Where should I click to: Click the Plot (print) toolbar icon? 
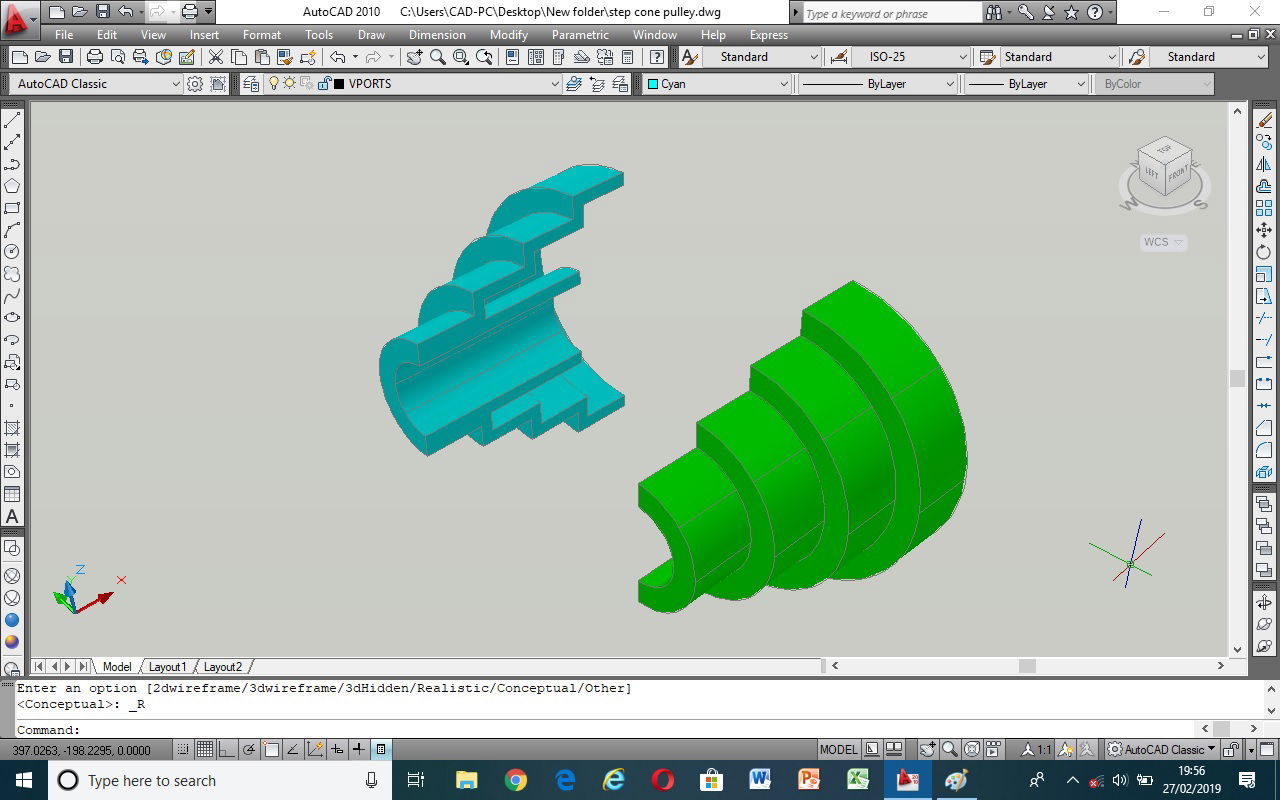[95, 57]
